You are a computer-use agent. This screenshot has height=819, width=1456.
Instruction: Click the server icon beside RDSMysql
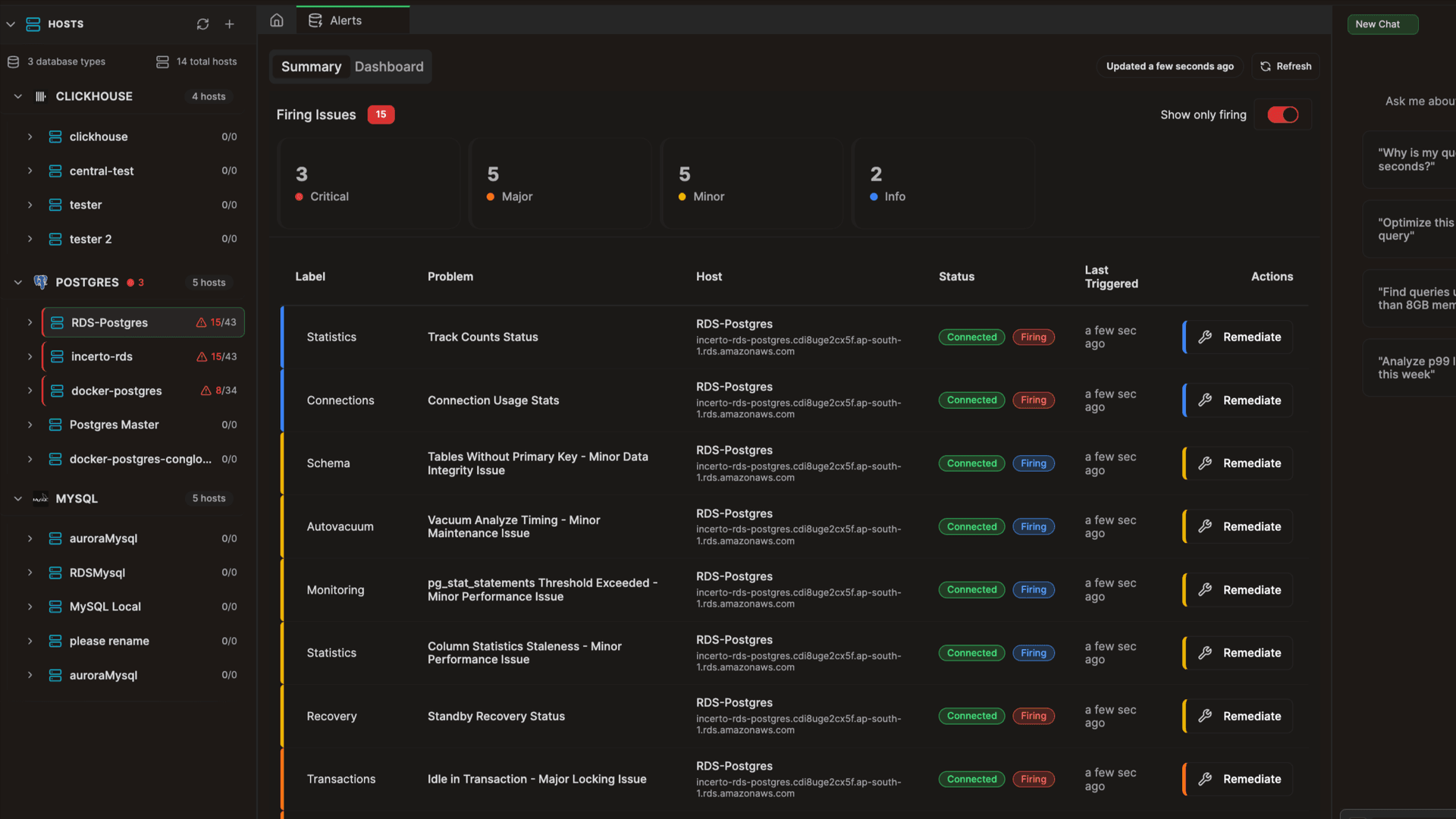[x=55, y=573]
